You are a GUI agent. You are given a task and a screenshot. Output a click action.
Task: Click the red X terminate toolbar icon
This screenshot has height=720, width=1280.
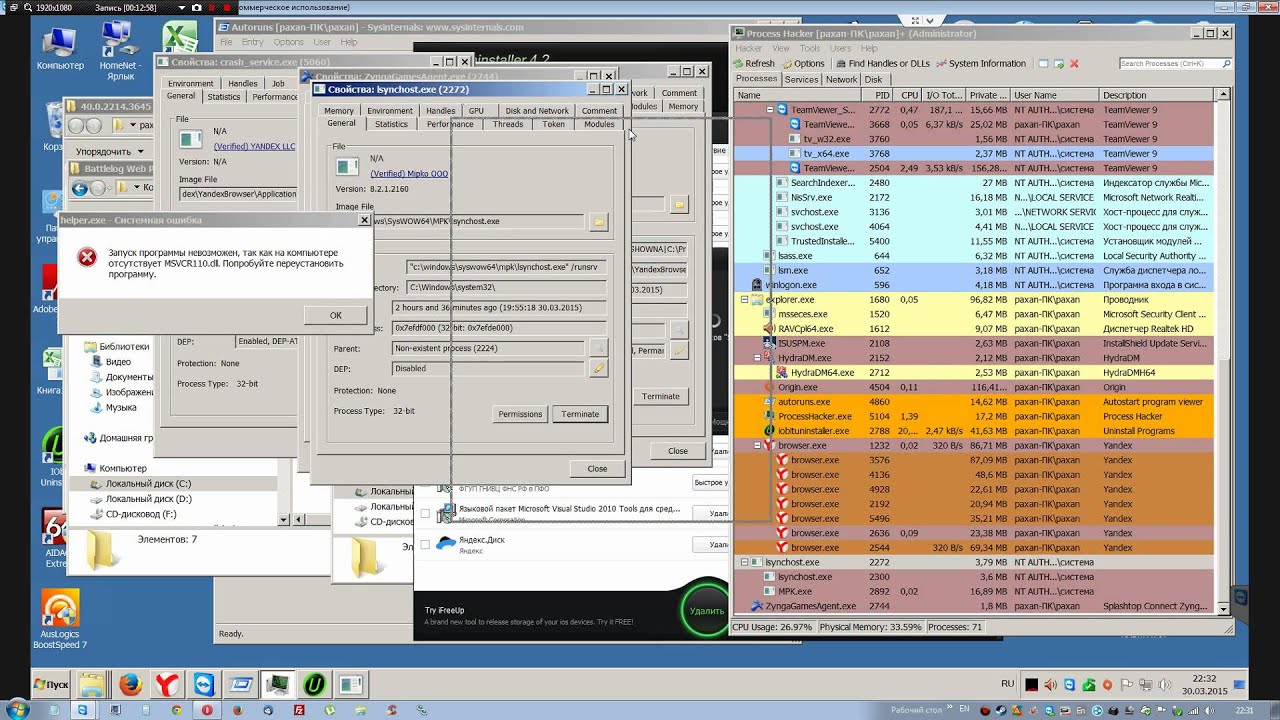click(x=1074, y=63)
